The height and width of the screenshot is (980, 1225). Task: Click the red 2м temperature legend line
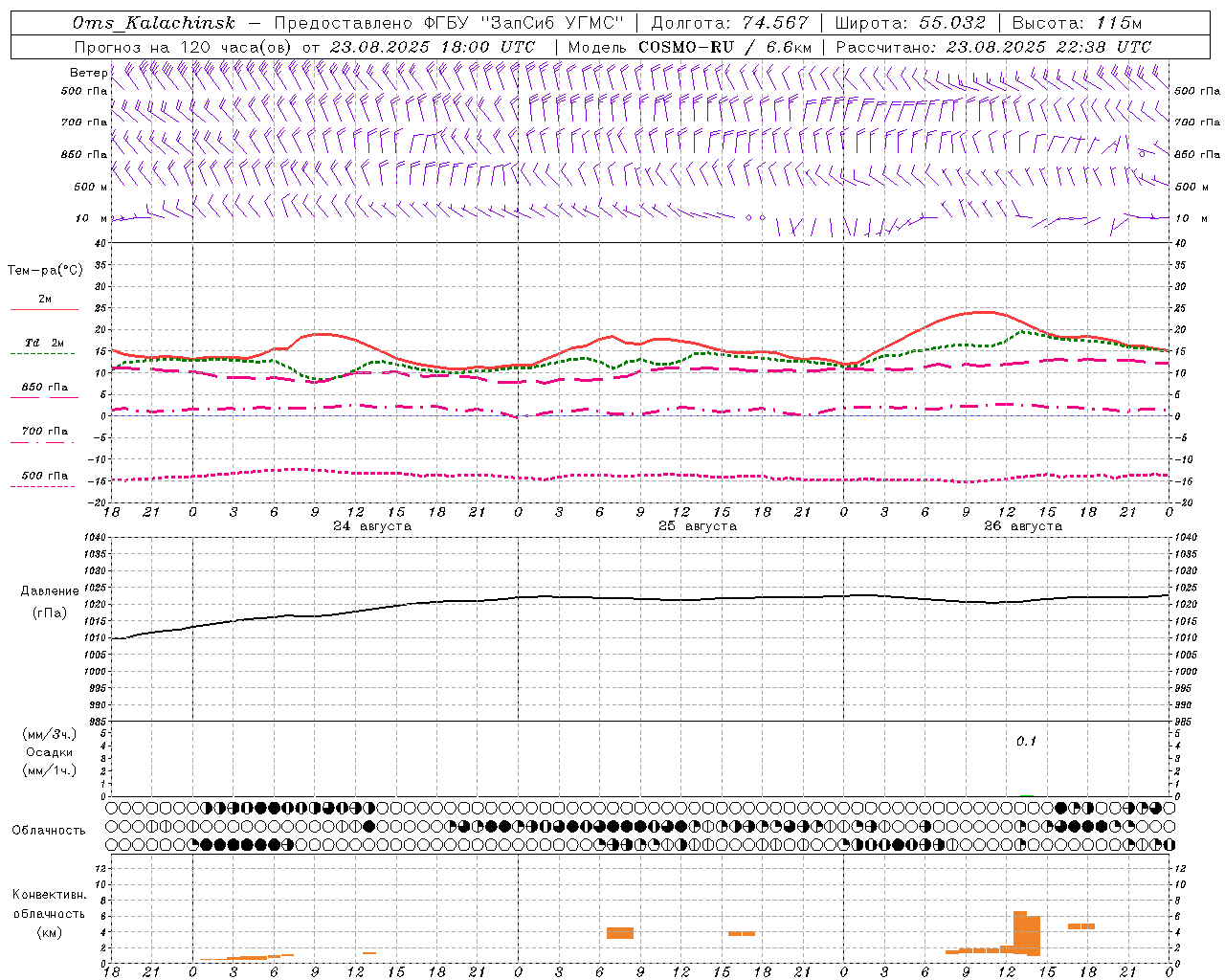tap(44, 309)
